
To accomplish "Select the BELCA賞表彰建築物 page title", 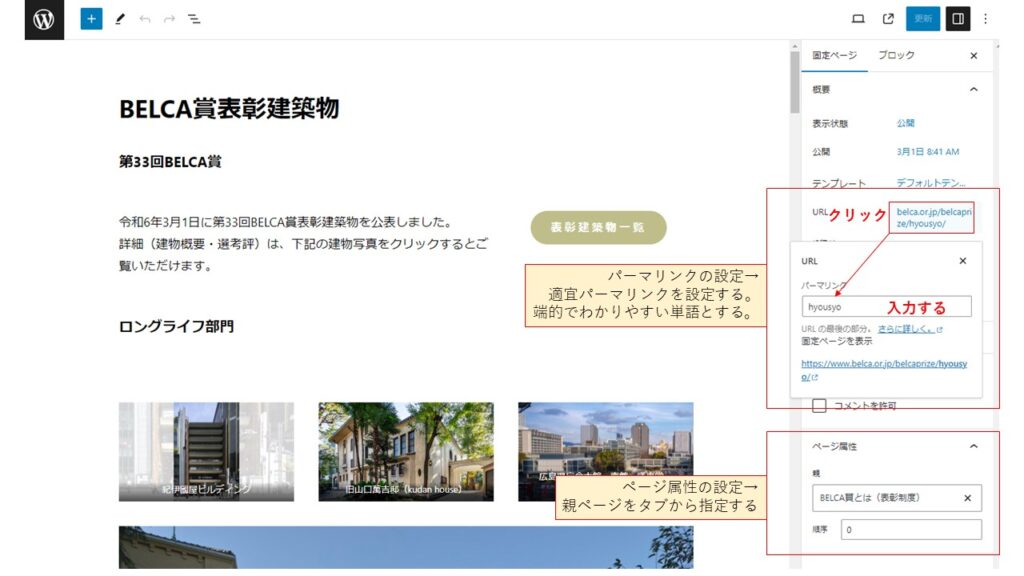I will coord(229,108).
